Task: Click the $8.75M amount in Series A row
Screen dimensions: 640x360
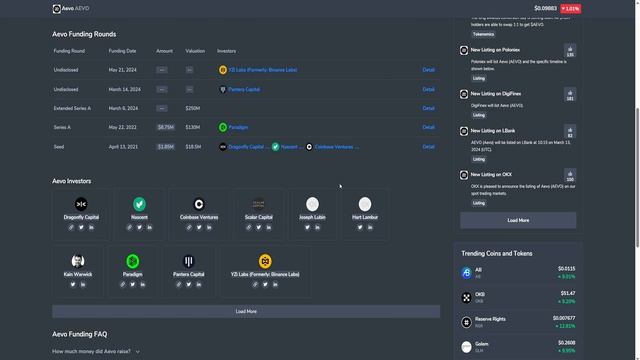Action: point(166,127)
